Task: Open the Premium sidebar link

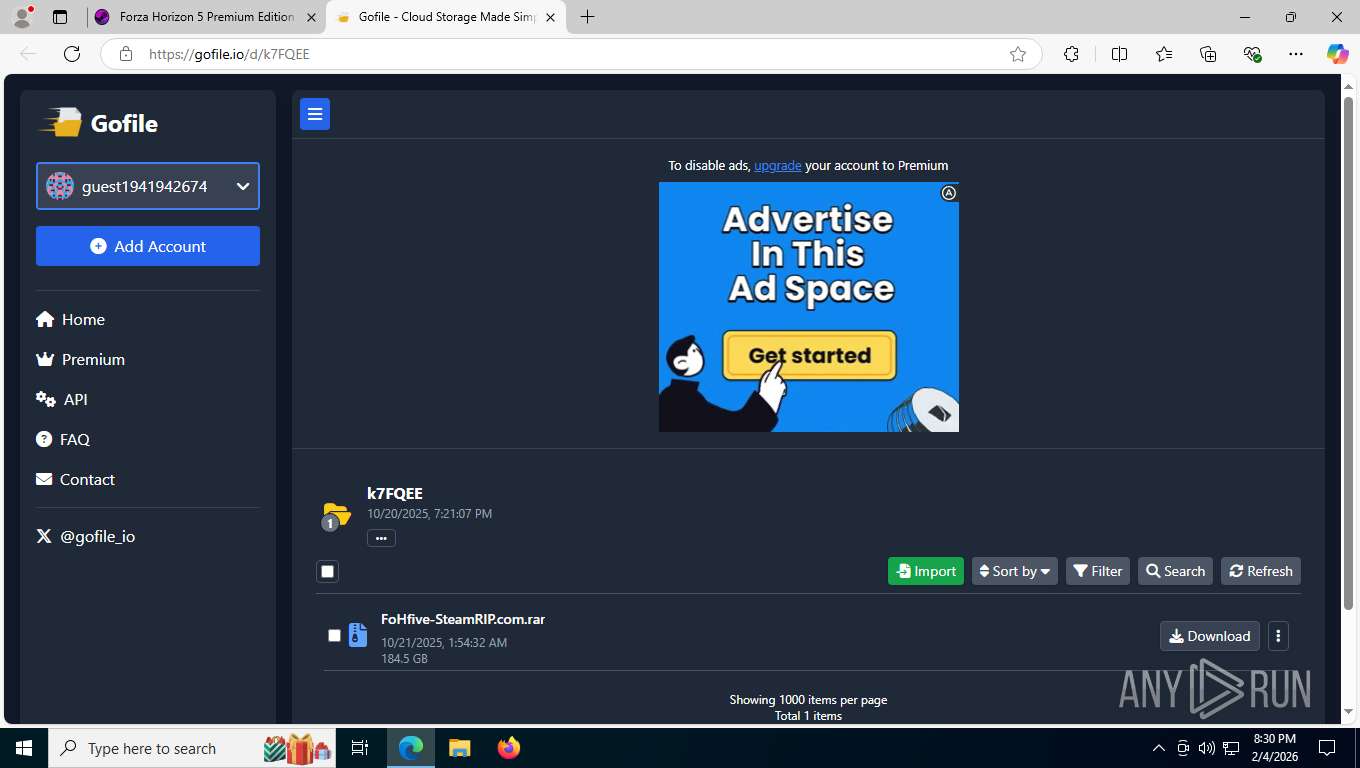Action: (80, 359)
